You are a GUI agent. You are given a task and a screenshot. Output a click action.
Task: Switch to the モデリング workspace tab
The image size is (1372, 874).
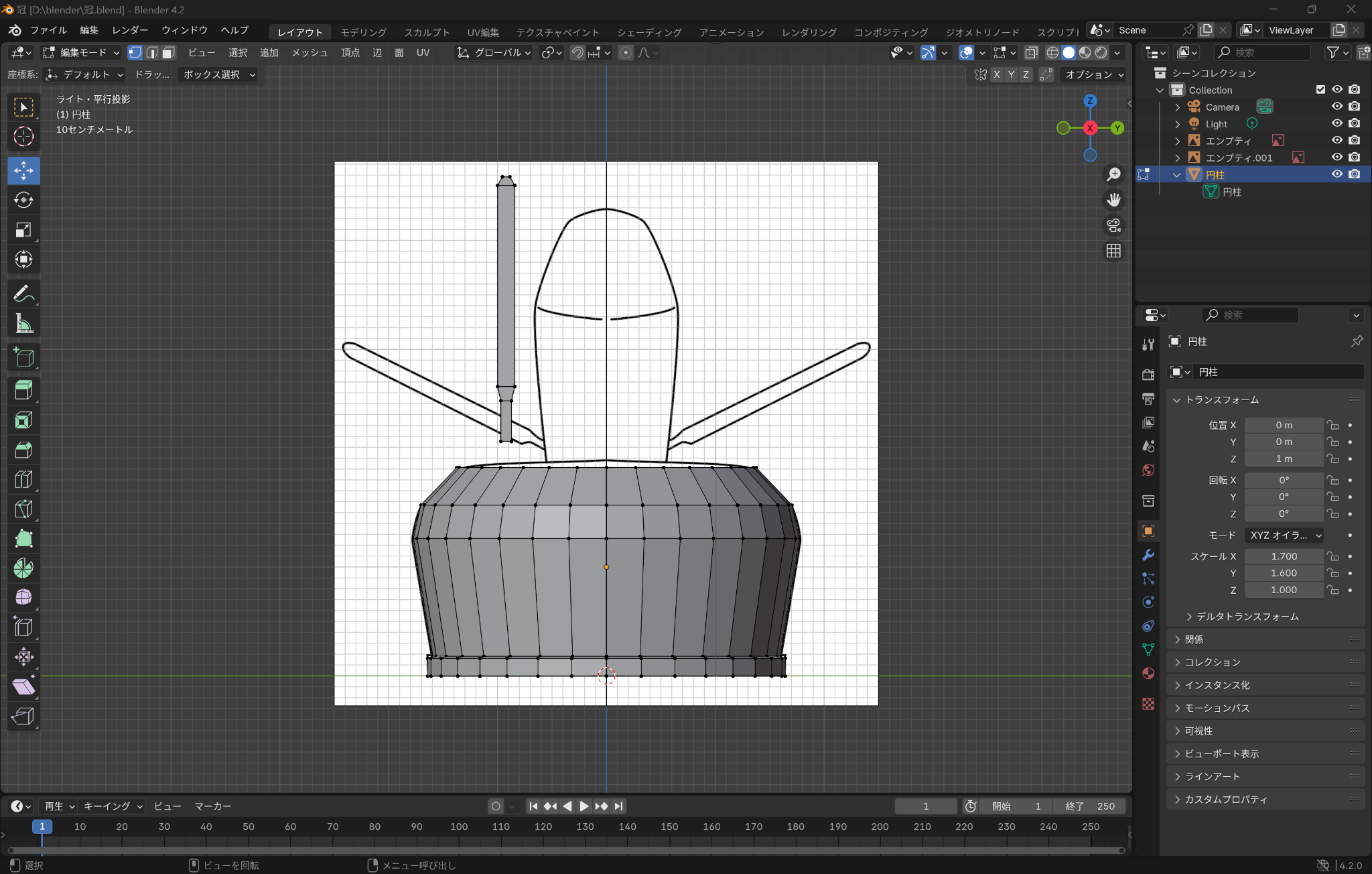pos(364,32)
